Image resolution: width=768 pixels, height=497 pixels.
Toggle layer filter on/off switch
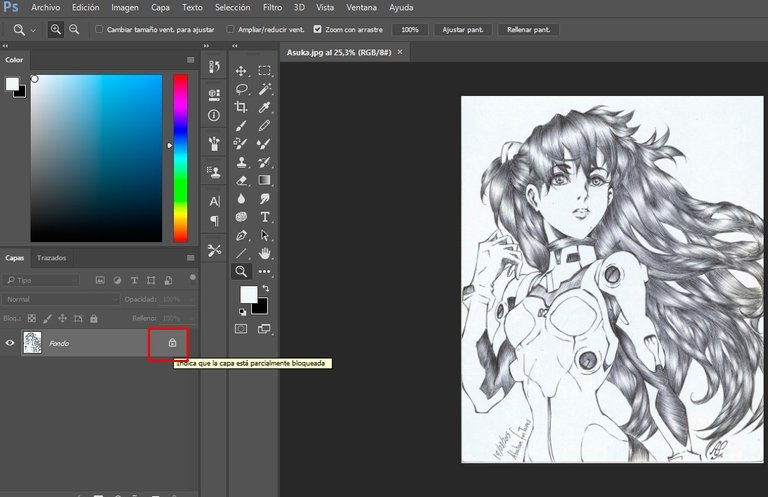pyautogui.click(x=193, y=278)
